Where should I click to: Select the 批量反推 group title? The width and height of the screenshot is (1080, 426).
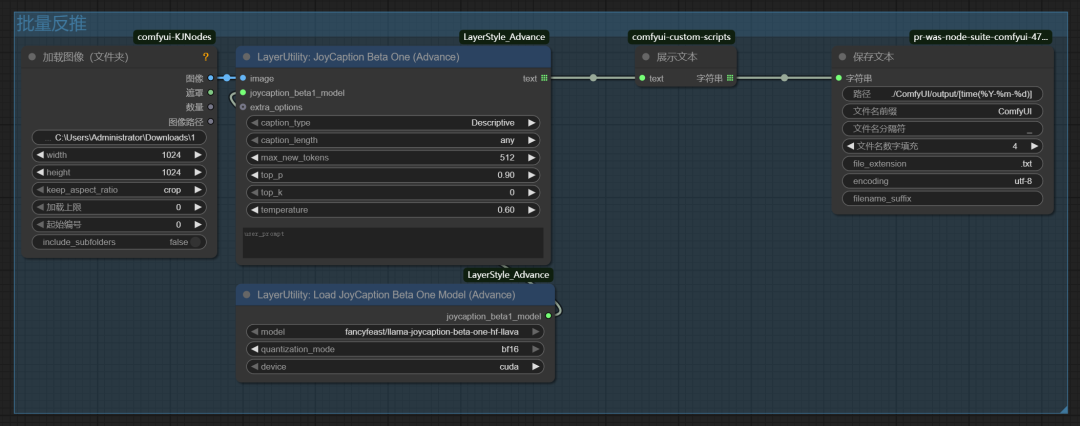pyautogui.click(x=52, y=23)
